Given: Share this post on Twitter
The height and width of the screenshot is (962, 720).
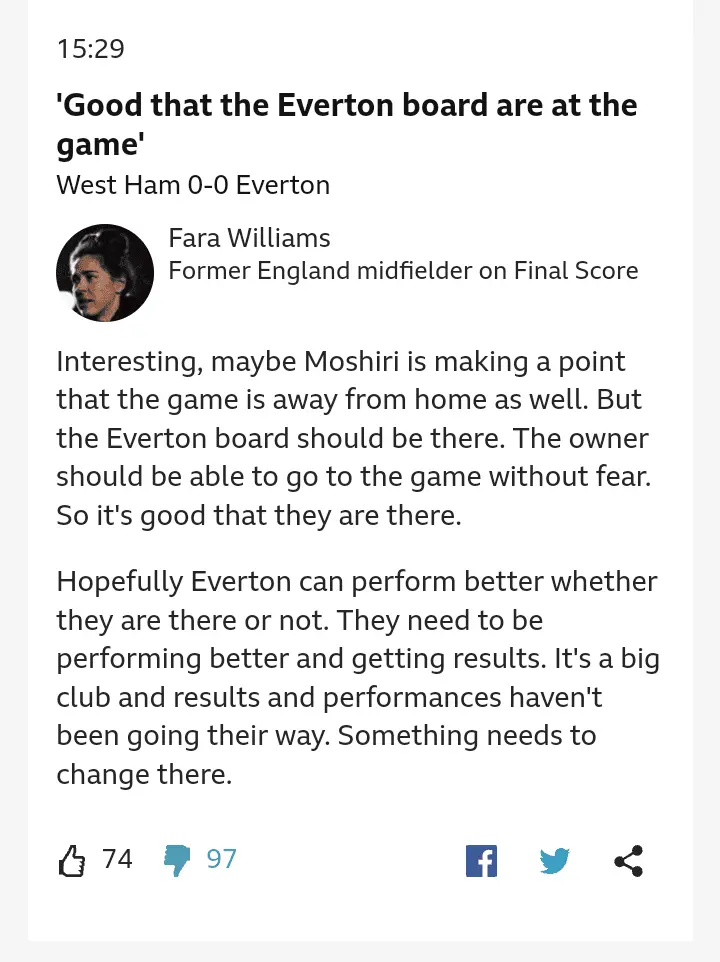Looking at the screenshot, I should pyautogui.click(x=554, y=861).
